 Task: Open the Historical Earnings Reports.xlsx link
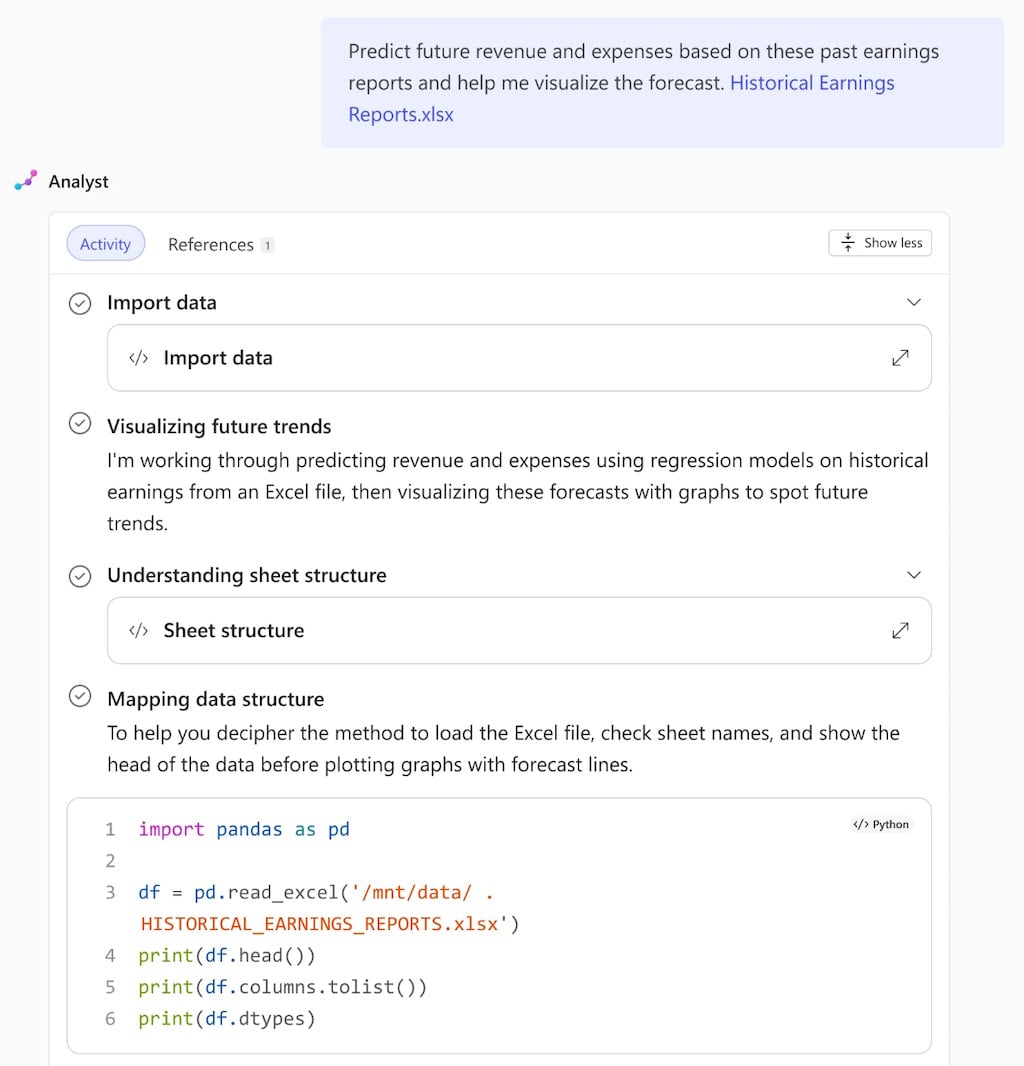point(812,83)
